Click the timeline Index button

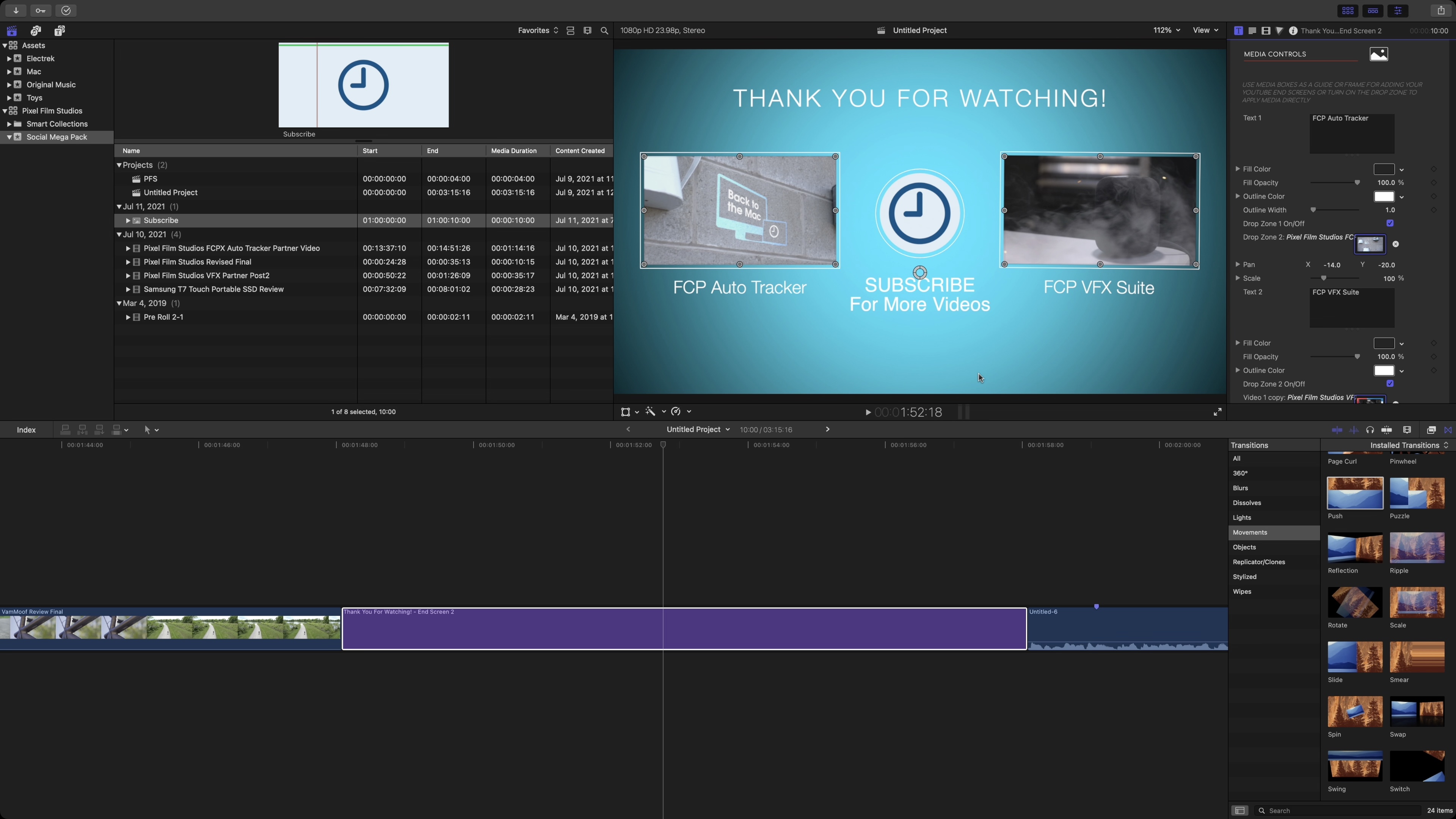pos(26,430)
